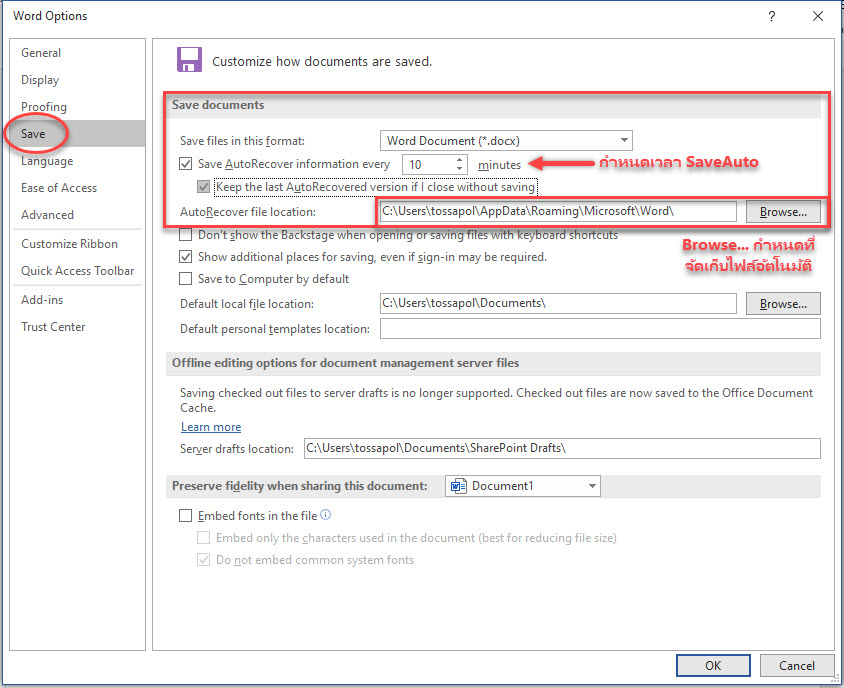844x688 pixels.
Task: Toggle Save AutoRecover information checkbox
Action: coord(185,164)
